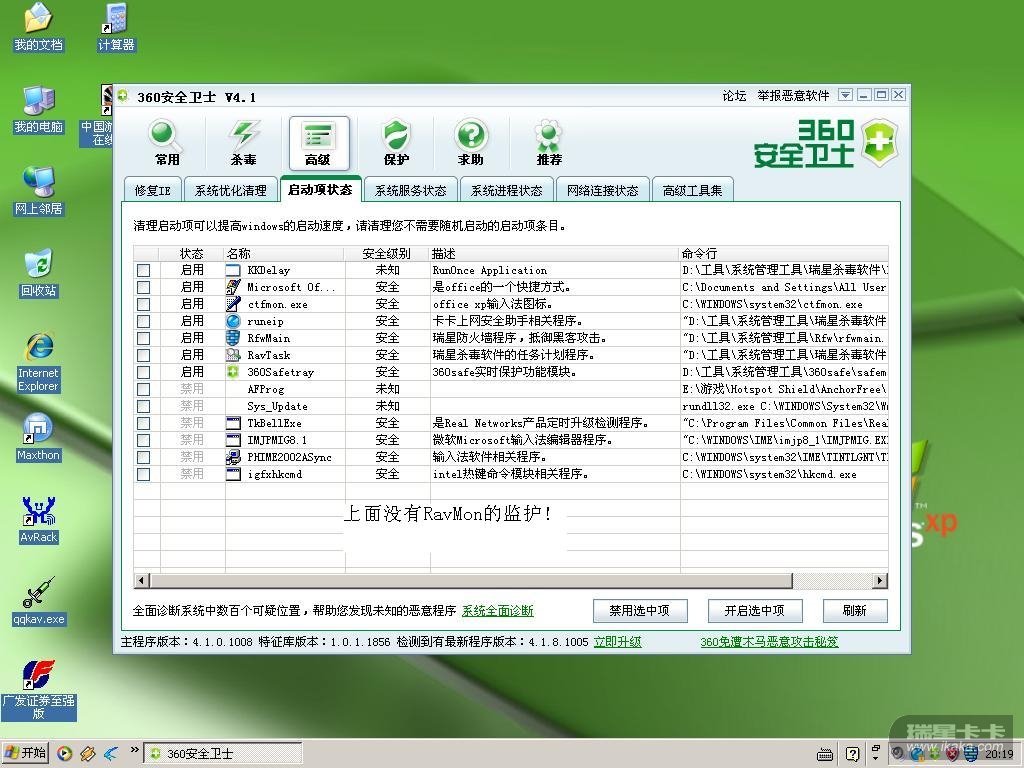Launch AvRack desktop icon
The image size is (1024, 768).
pos(39,520)
